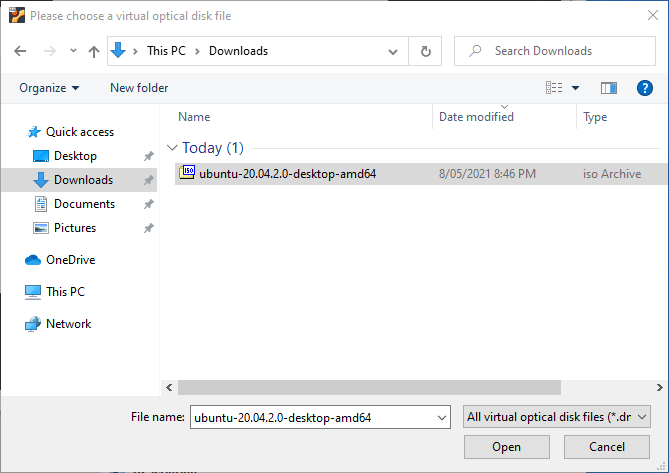This screenshot has height=473, width=669.
Task: Click the pin icon next to Desktop
Action: 148,157
